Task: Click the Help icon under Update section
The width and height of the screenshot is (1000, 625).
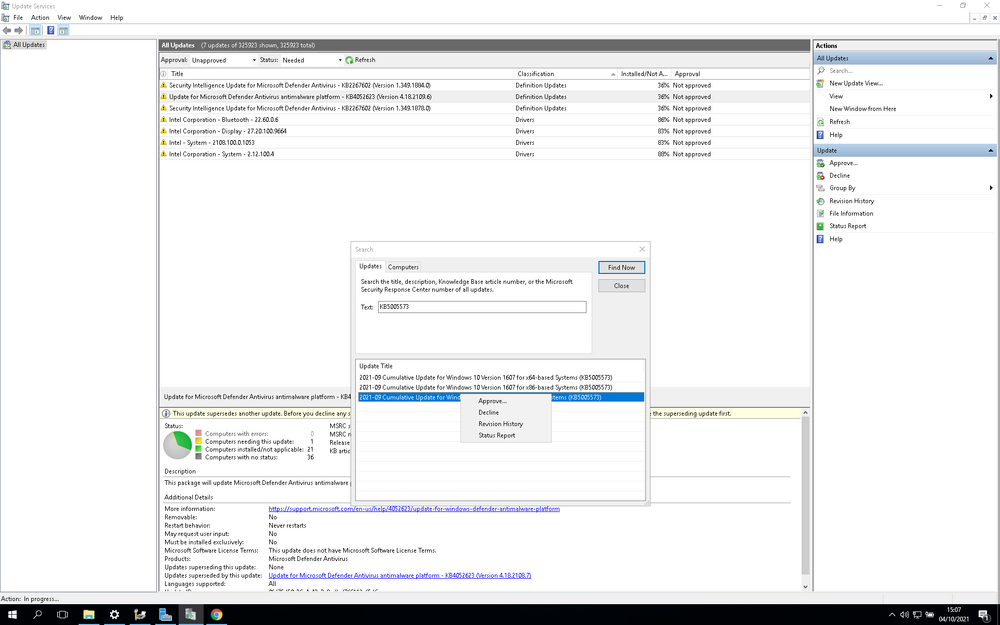Action: point(821,239)
